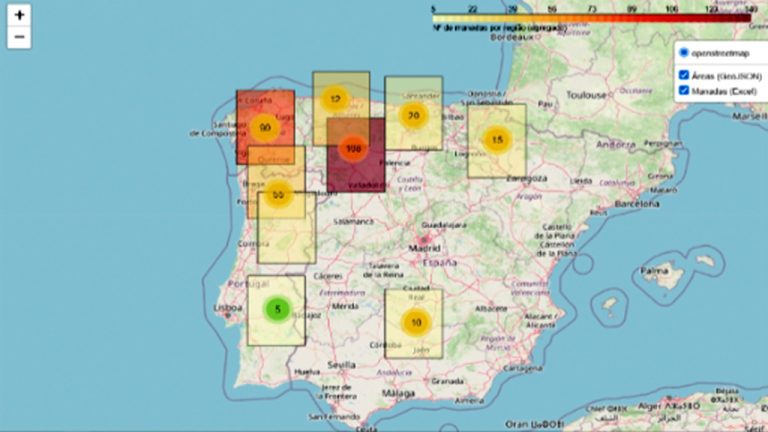Select the cluster marker labeled 15

[x=497, y=141]
